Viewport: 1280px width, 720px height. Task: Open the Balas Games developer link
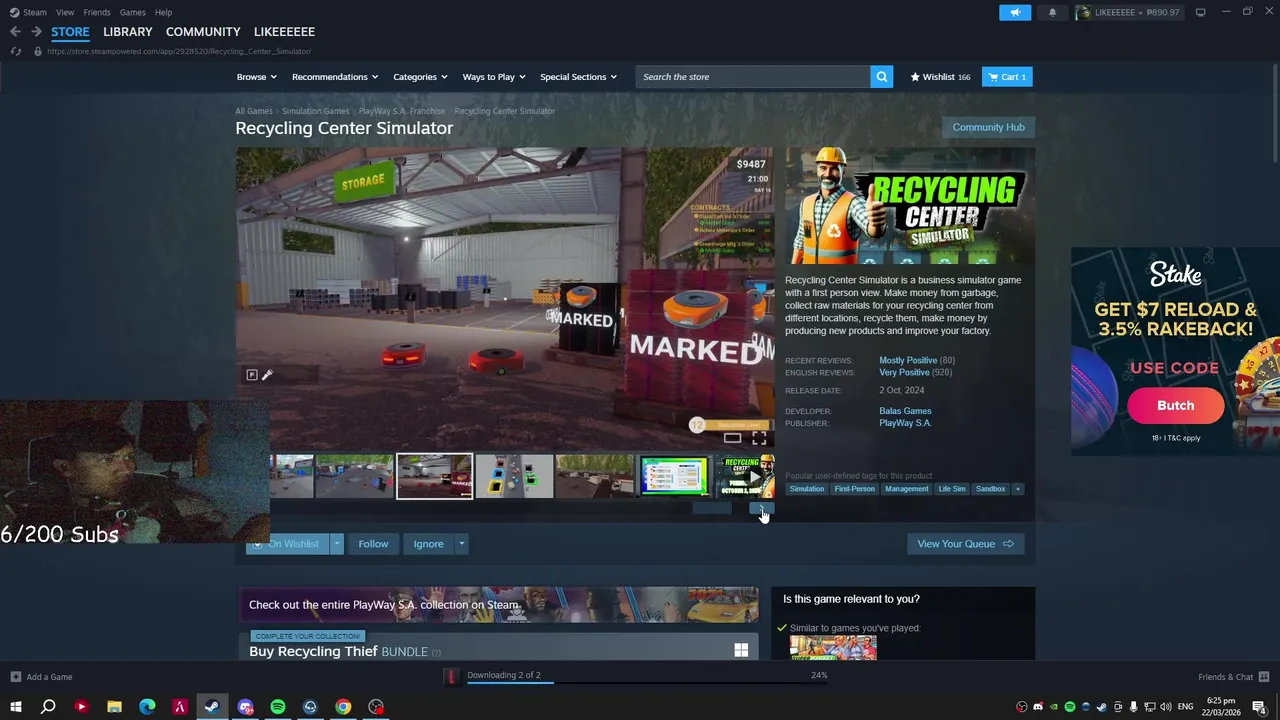(x=905, y=411)
